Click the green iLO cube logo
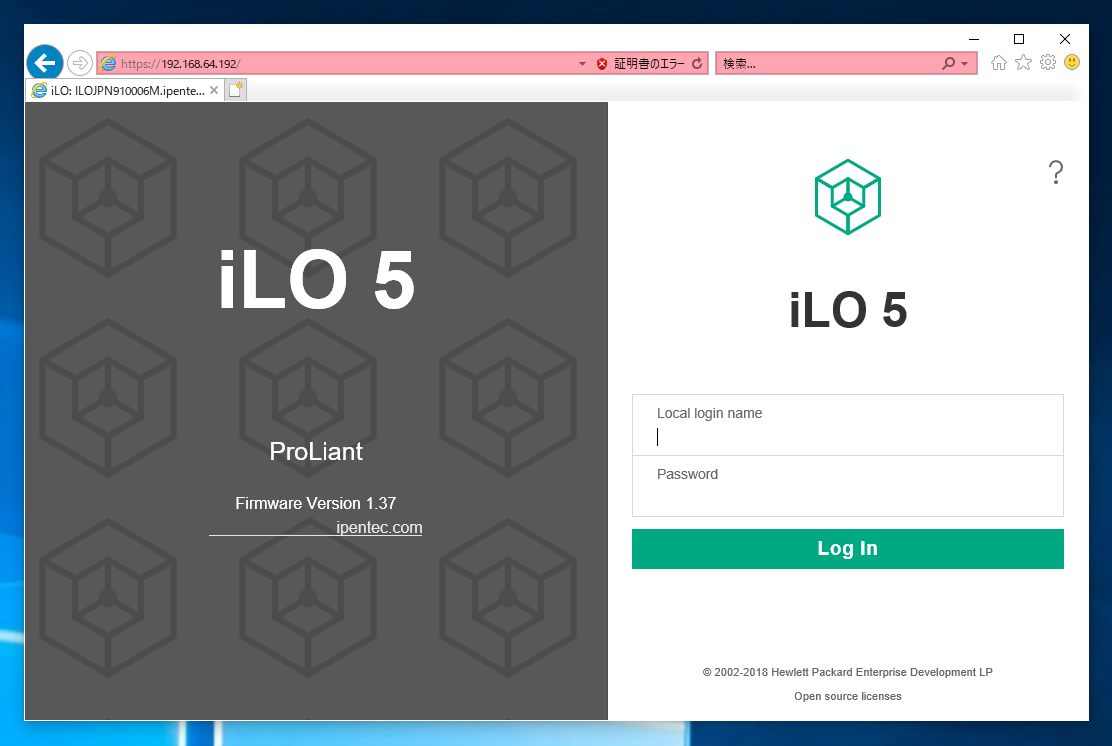Screen dimensions: 1112x746 (847, 197)
